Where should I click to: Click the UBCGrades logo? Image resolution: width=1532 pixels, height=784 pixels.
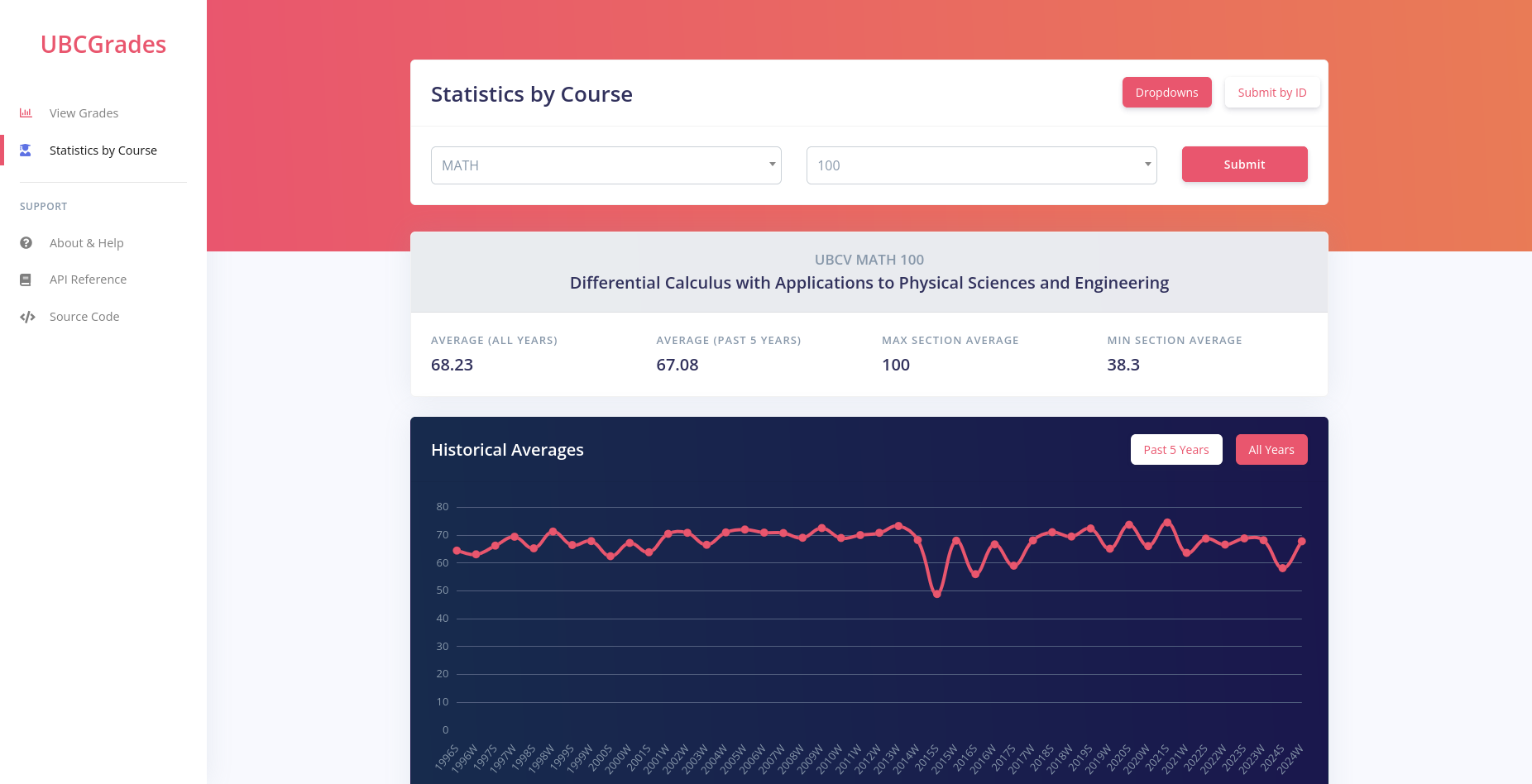[x=103, y=45]
